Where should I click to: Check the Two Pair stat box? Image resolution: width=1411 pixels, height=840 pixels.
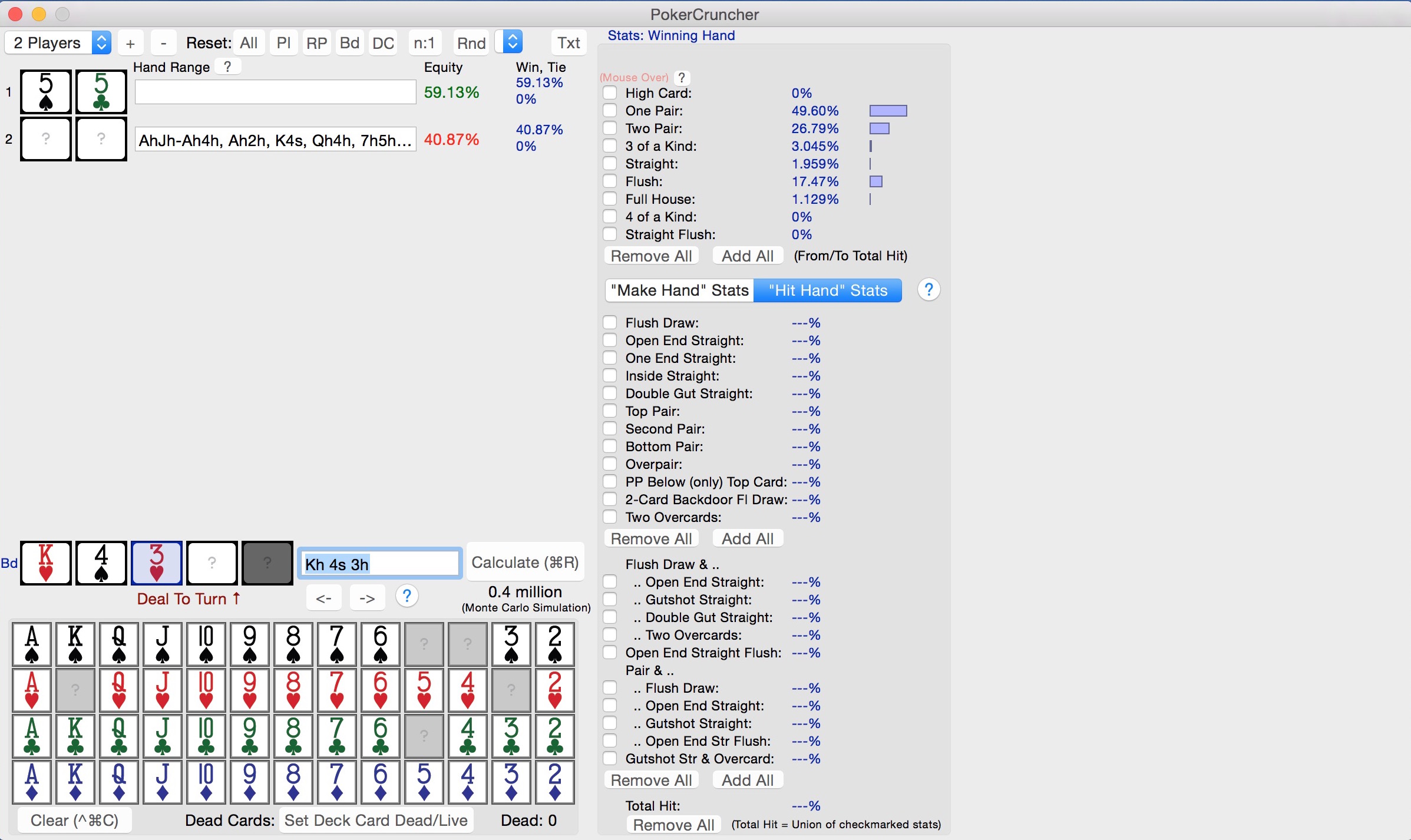pyautogui.click(x=610, y=128)
